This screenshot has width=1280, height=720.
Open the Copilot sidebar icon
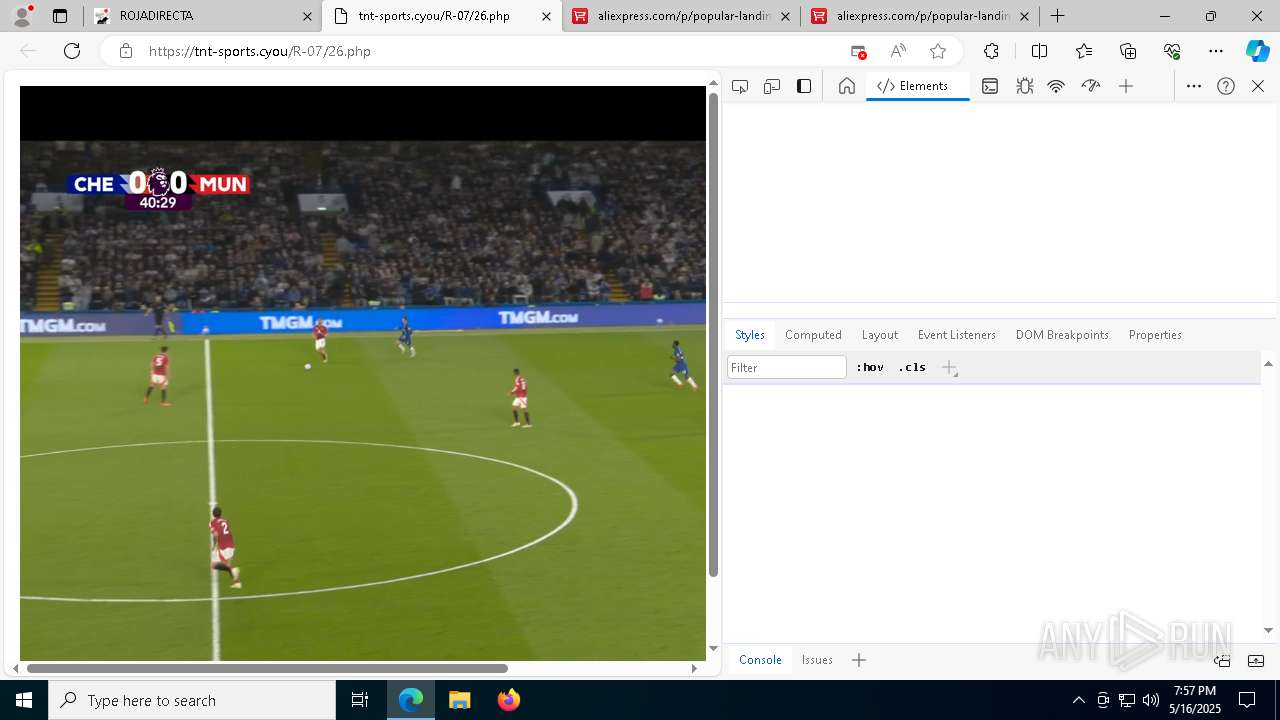[x=1257, y=51]
